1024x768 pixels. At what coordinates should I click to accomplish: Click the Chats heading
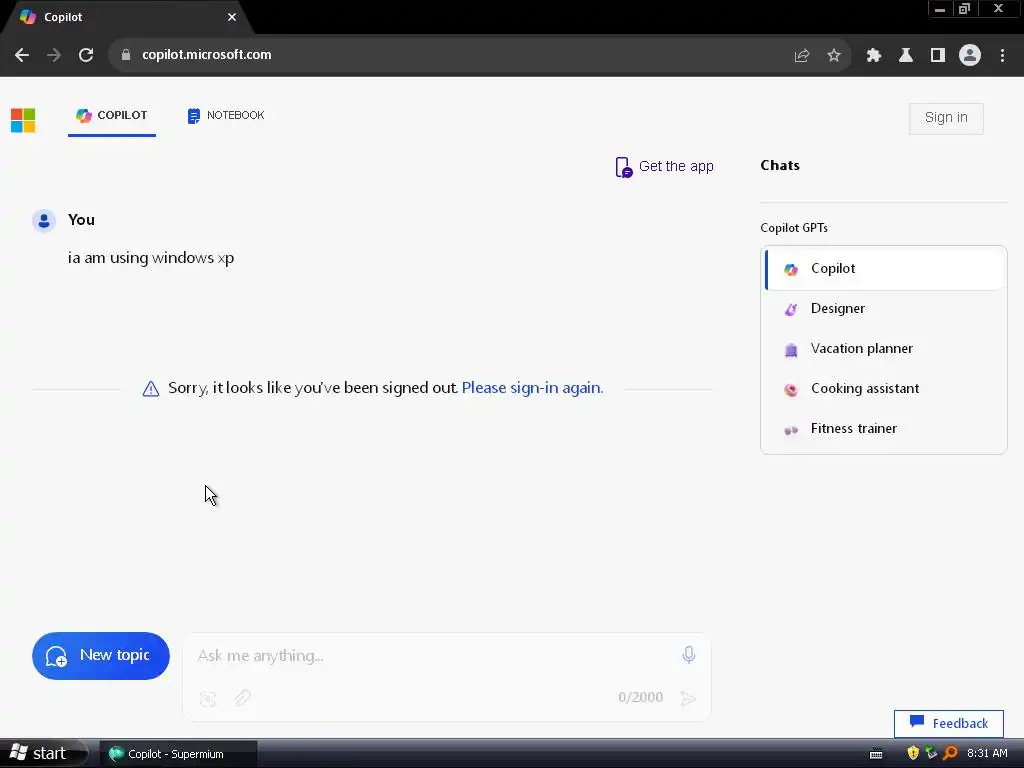780,165
